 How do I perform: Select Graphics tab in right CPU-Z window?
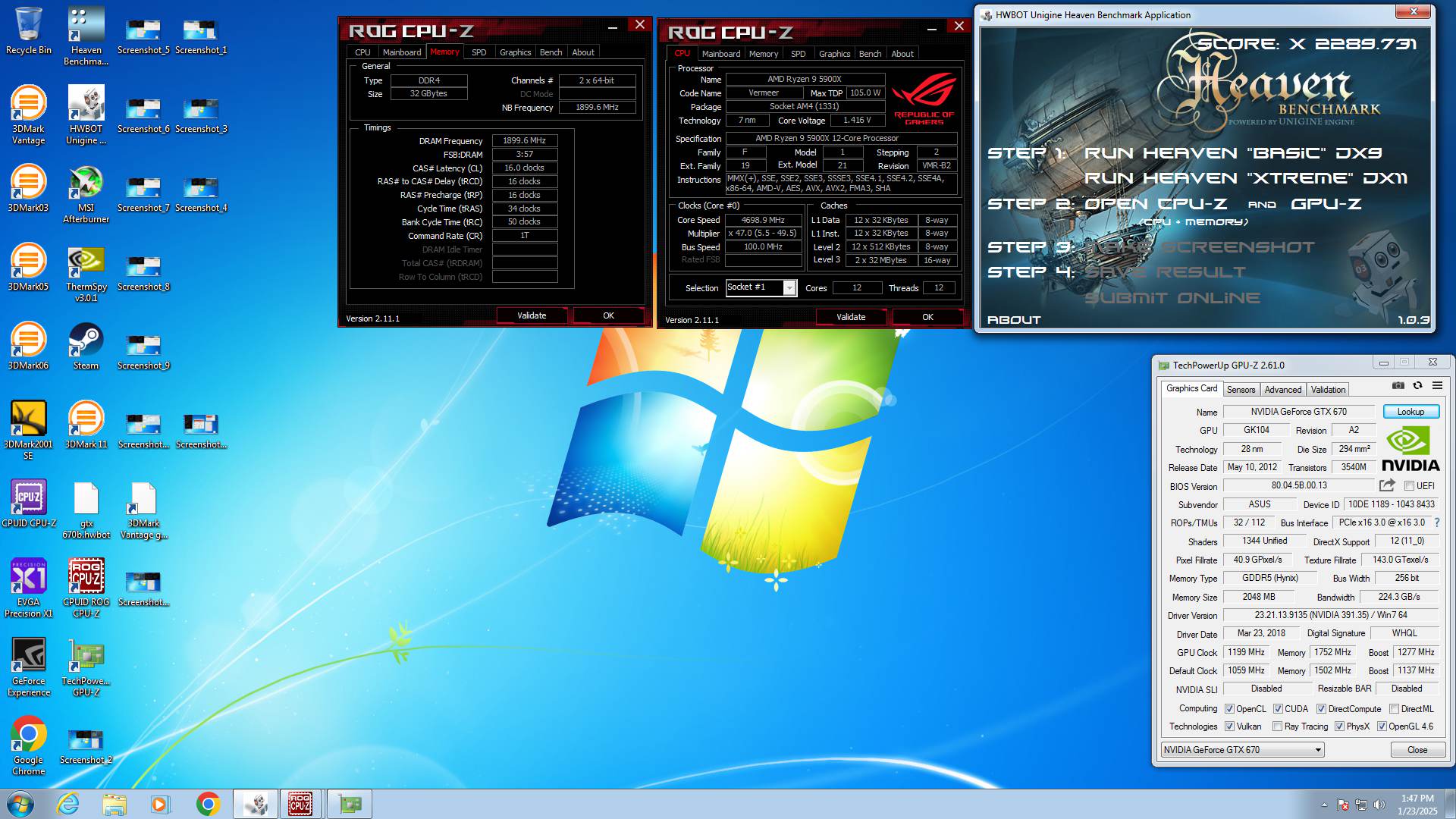[x=834, y=54]
